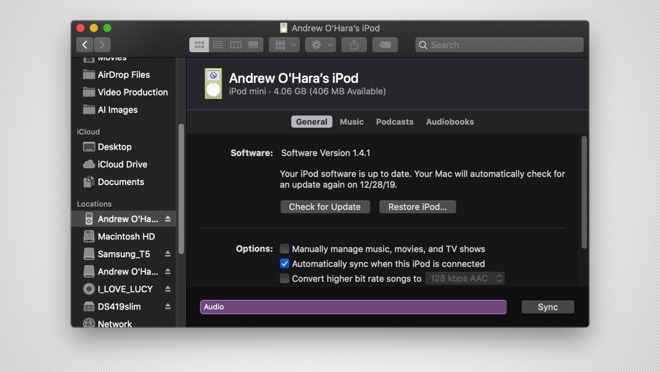Click the Share toolbar icon
The height and width of the screenshot is (372, 660).
click(x=354, y=45)
